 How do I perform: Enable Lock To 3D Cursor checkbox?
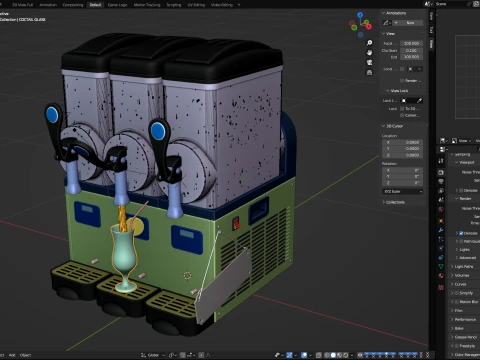click(x=402, y=109)
